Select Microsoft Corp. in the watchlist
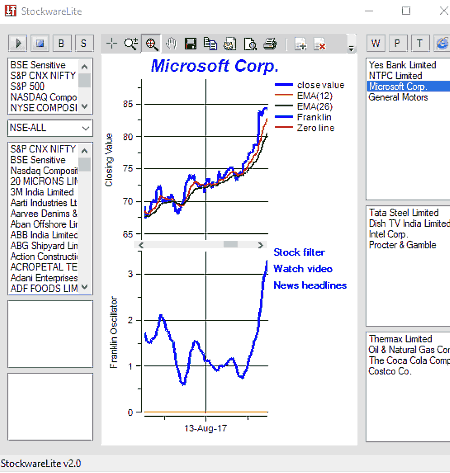Screen dimensions: 450x473 409,87
